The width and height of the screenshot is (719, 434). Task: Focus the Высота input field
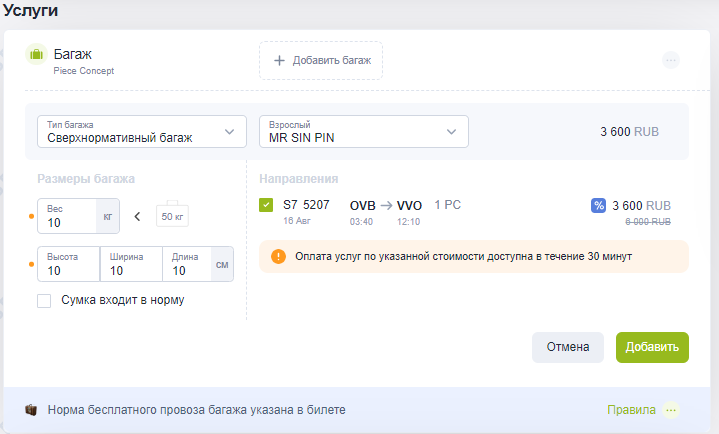point(68,264)
